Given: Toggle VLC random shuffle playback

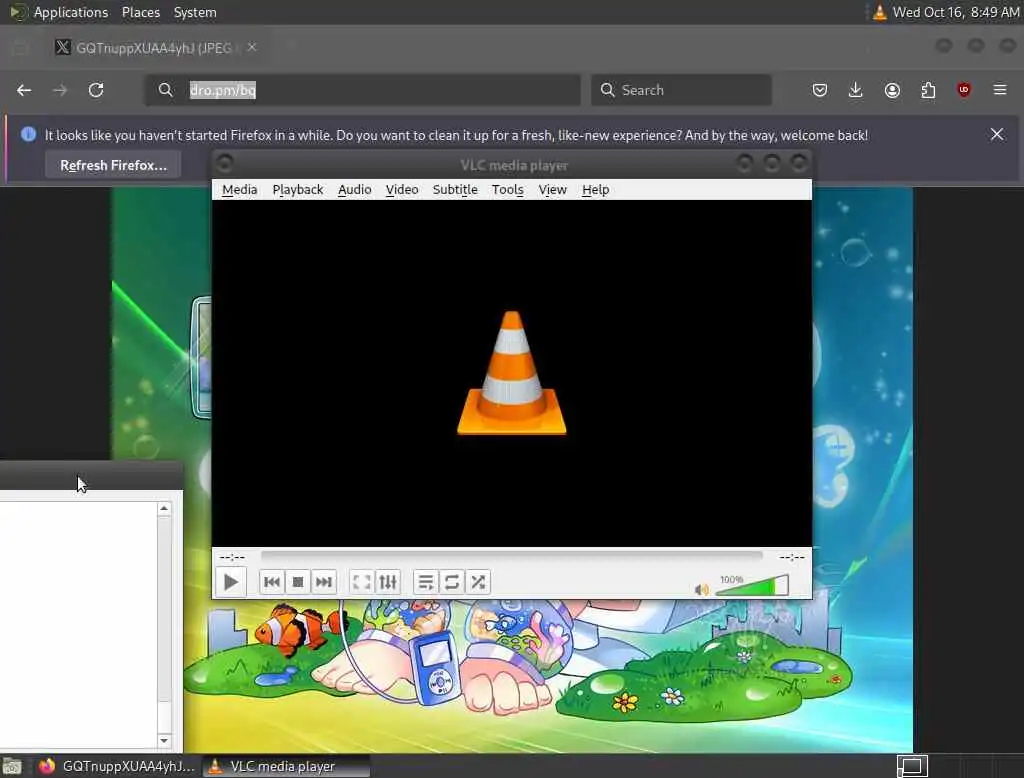Looking at the screenshot, I should 478,581.
